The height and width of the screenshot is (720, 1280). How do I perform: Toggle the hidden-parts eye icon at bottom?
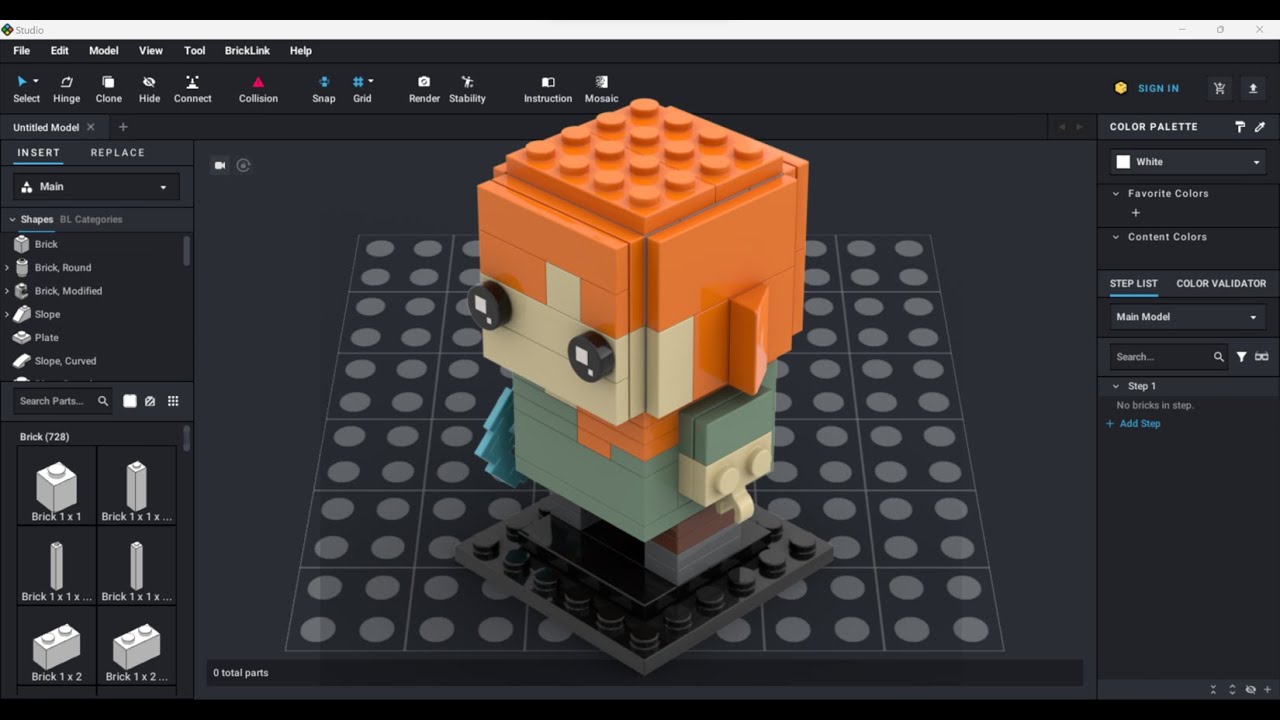[1250, 689]
